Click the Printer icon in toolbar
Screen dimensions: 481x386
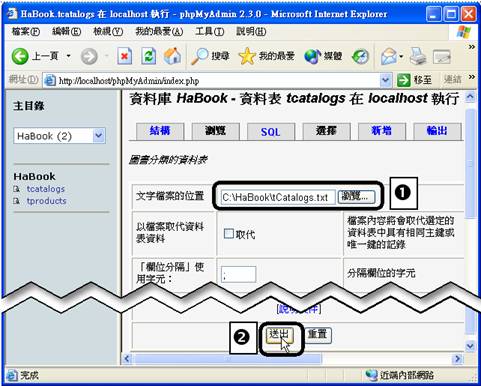pyautogui.click(x=417, y=56)
